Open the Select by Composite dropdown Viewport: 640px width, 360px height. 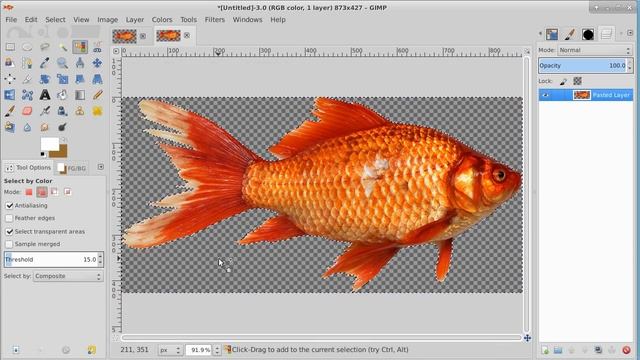coord(68,276)
